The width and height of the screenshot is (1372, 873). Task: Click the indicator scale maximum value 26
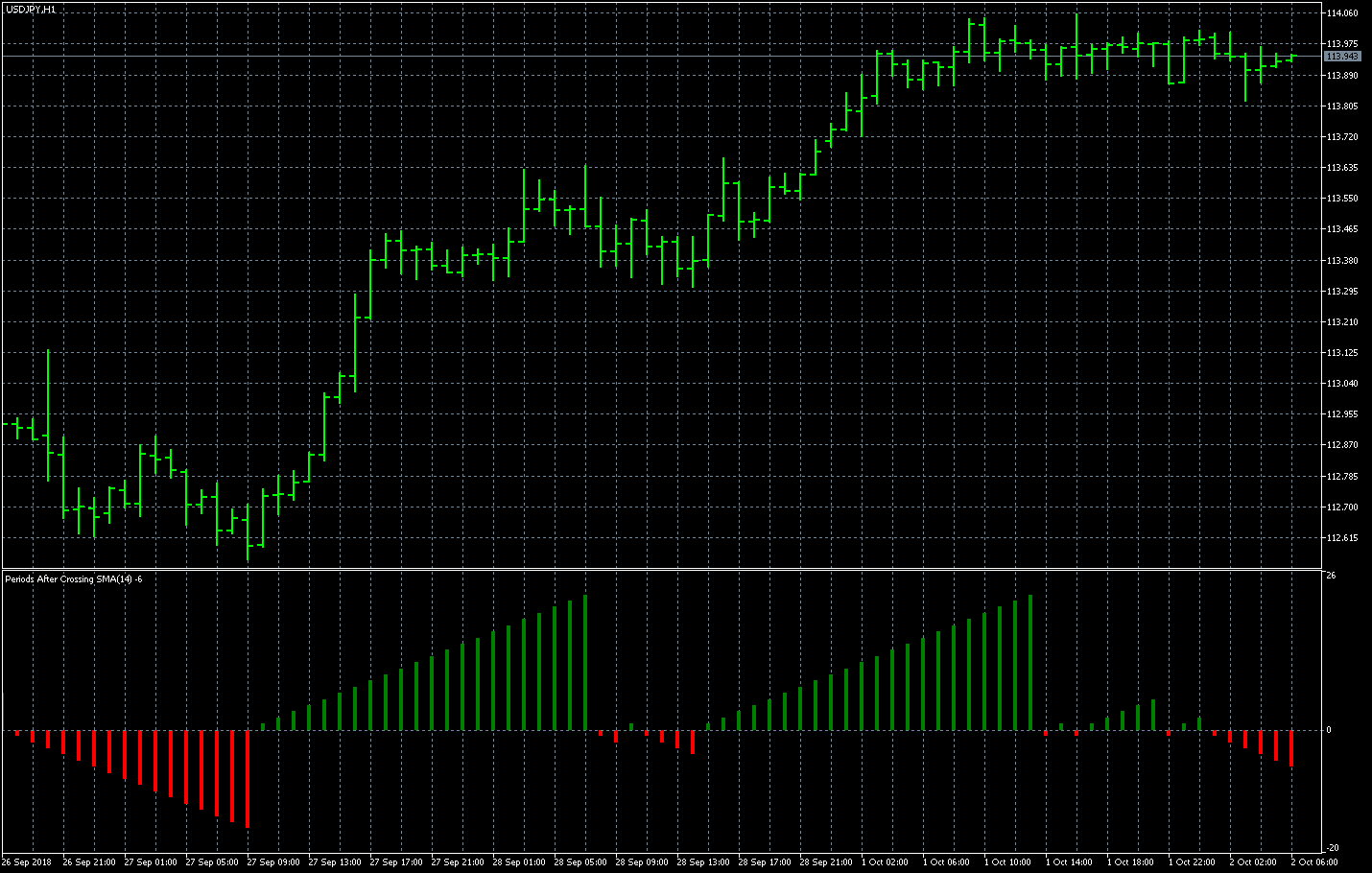(x=1331, y=576)
